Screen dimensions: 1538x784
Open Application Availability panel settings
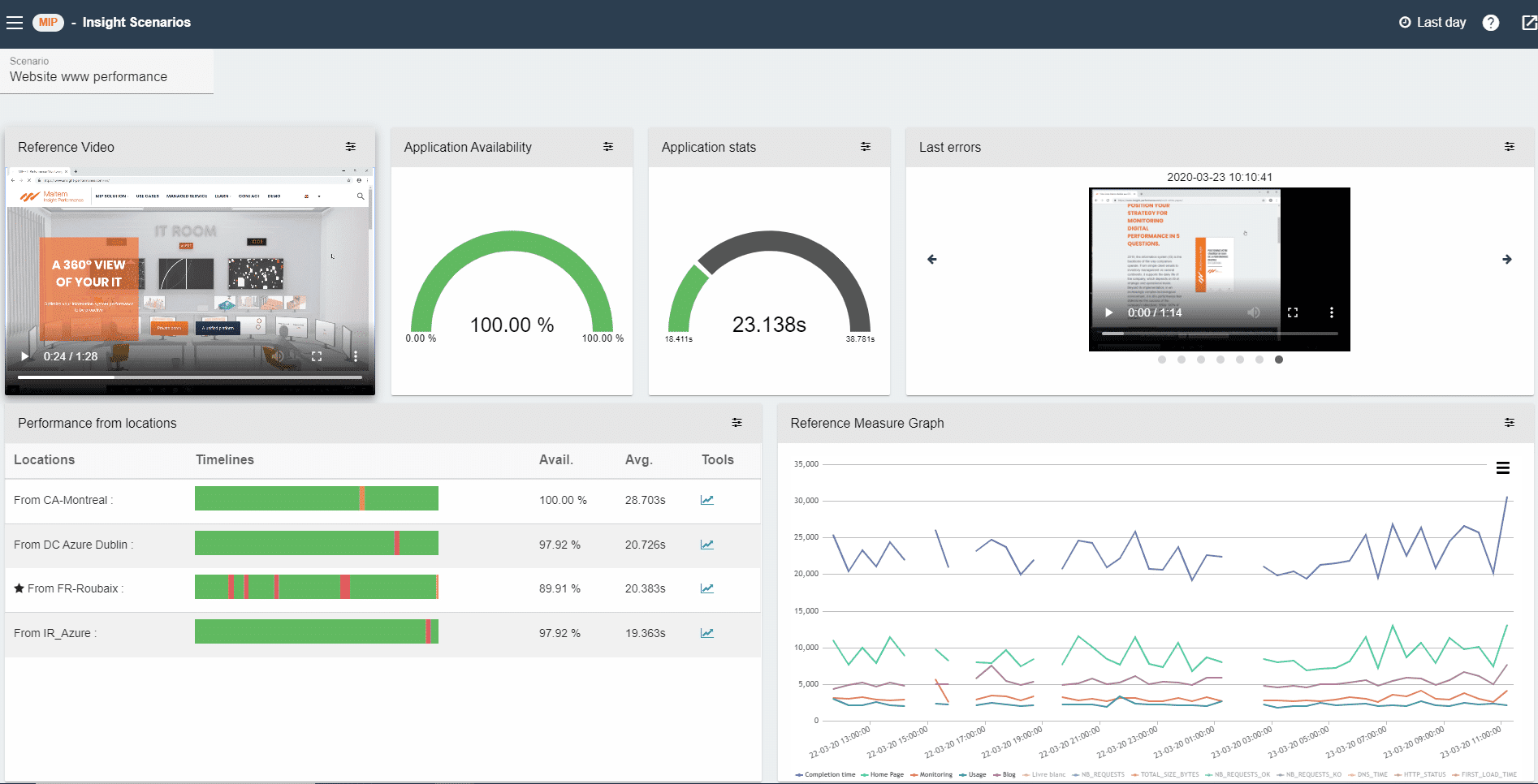point(608,147)
